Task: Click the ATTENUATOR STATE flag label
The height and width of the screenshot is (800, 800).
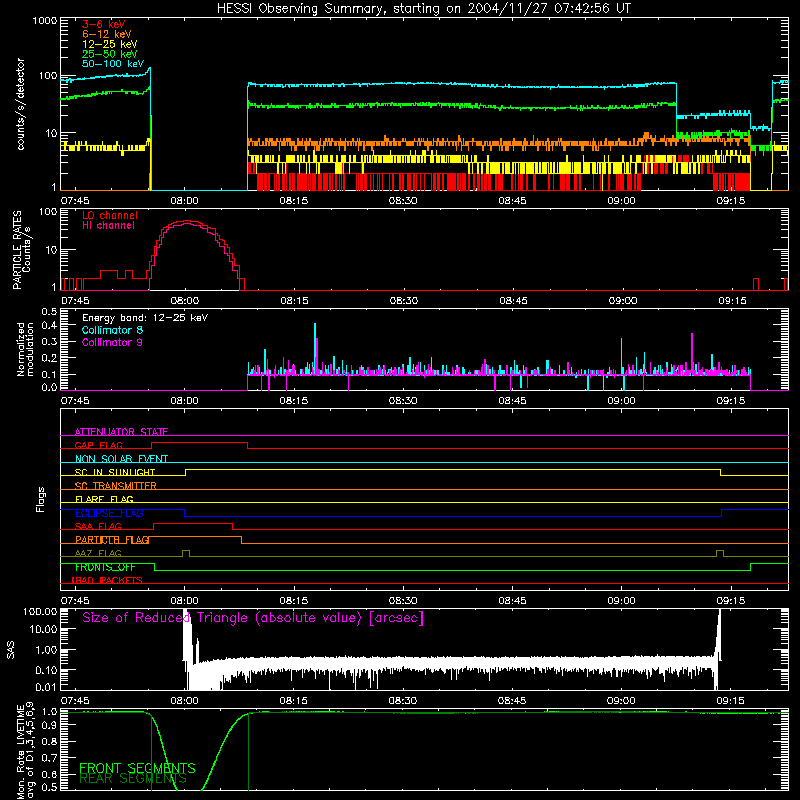Action: (121, 432)
